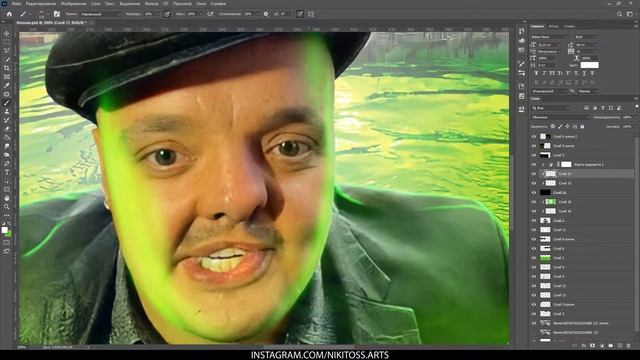Open the search icon in options bar
The image size is (640, 360).
(x=619, y=14)
